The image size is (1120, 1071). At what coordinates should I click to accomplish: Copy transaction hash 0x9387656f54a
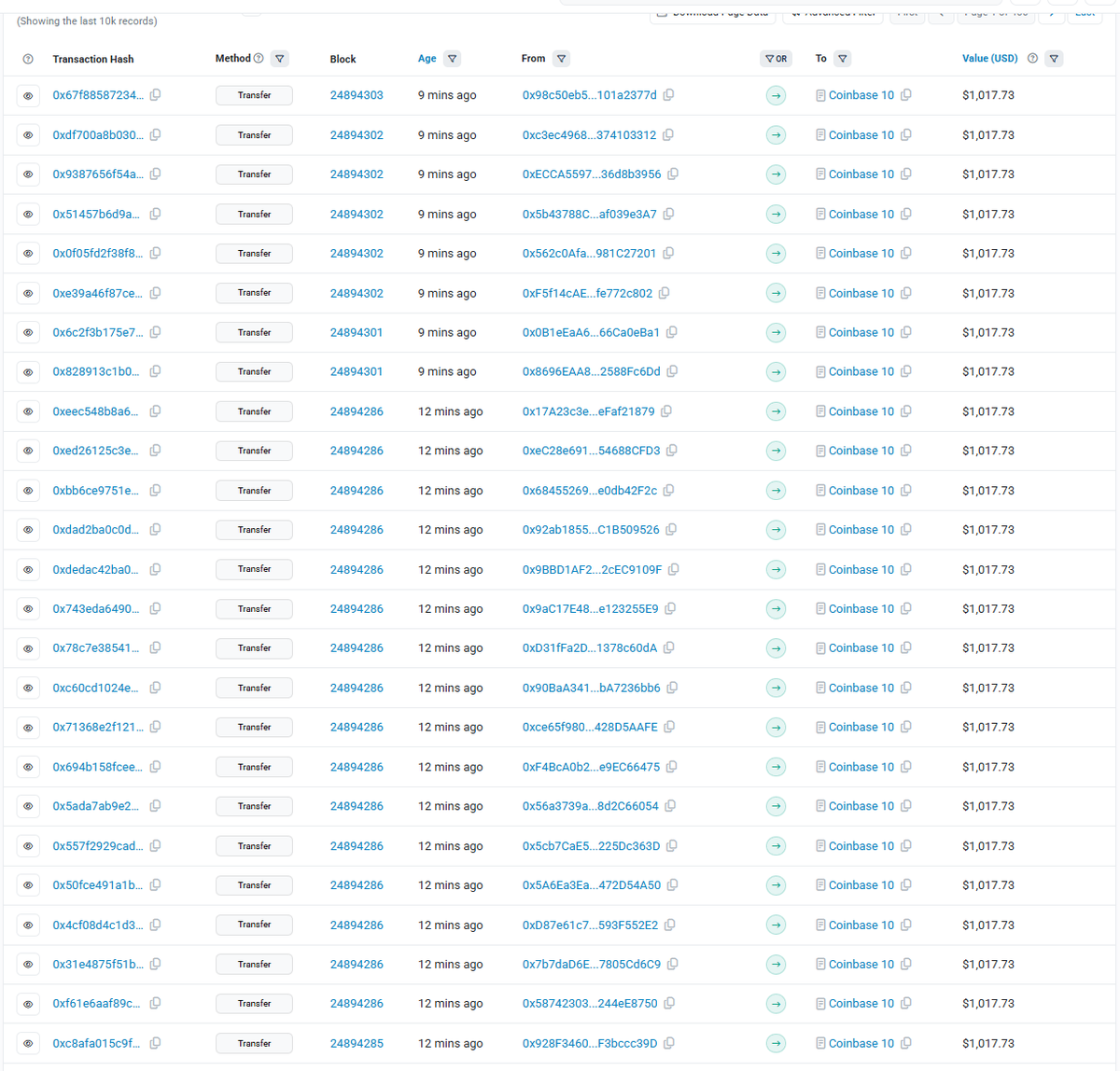pyautogui.click(x=155, y=174)
